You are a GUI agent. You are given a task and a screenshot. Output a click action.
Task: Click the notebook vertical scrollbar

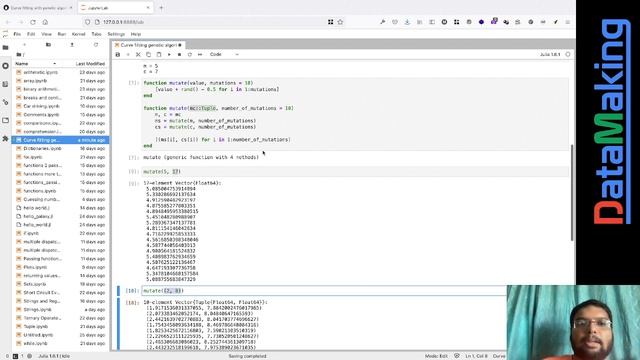coord(572,192)
